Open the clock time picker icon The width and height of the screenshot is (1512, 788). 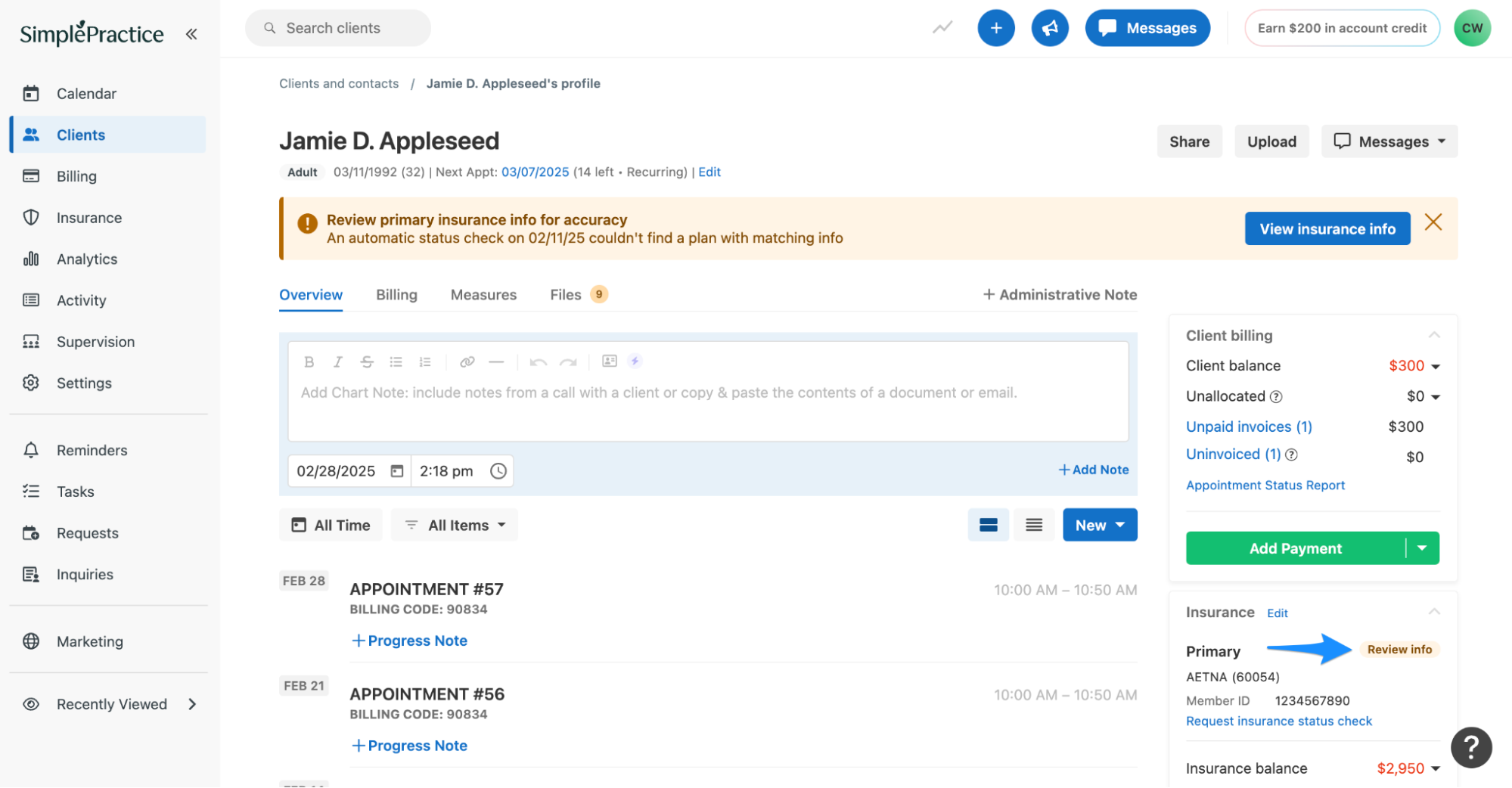pos(498,471)
